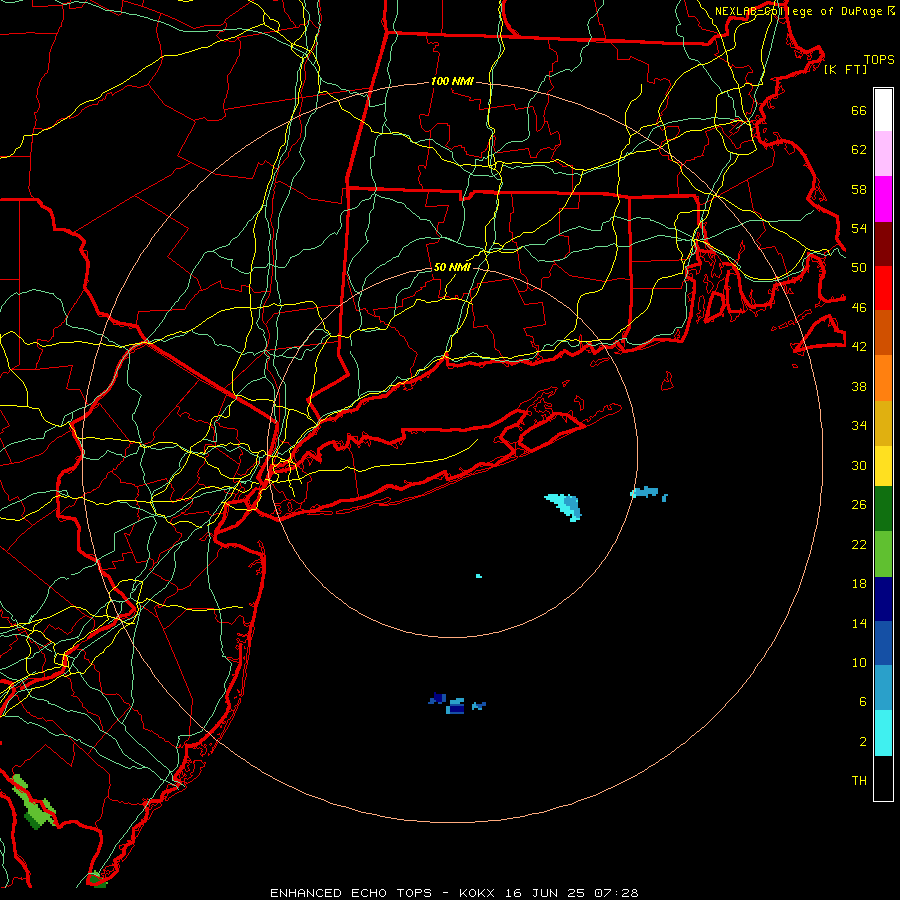Click the 50 NMI range ring label
900x900 pixels.
coord(452,267)
